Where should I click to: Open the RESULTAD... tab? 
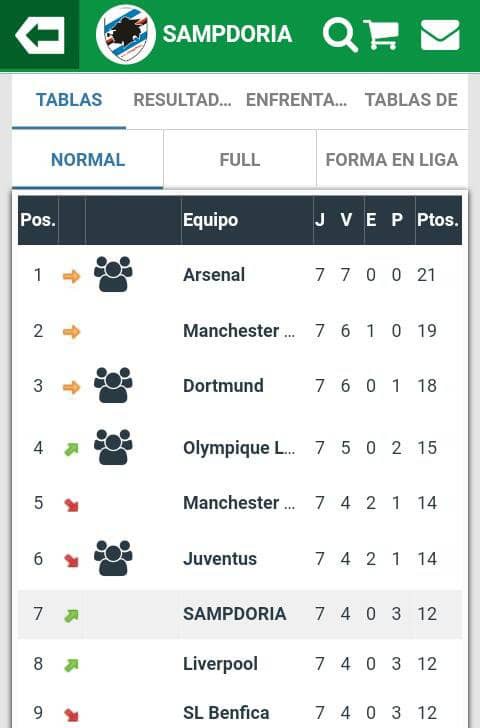coord(182,100)
